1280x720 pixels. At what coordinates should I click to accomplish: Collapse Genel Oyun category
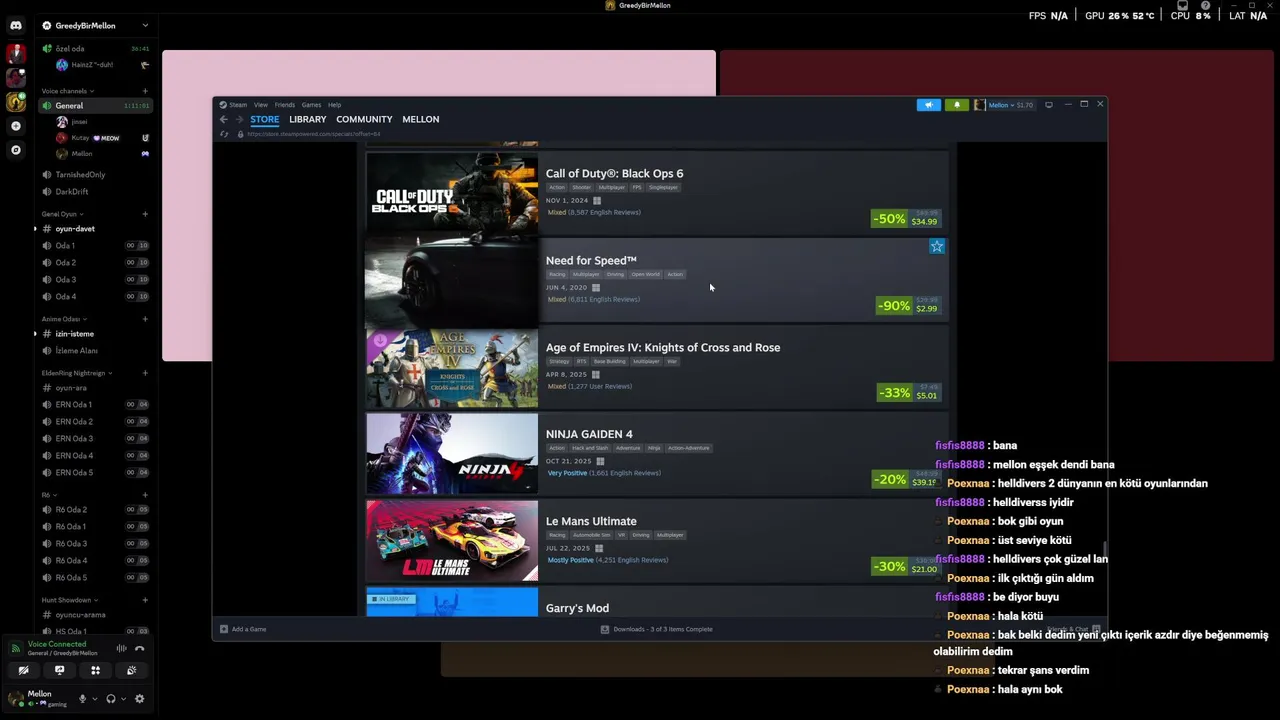62,214
